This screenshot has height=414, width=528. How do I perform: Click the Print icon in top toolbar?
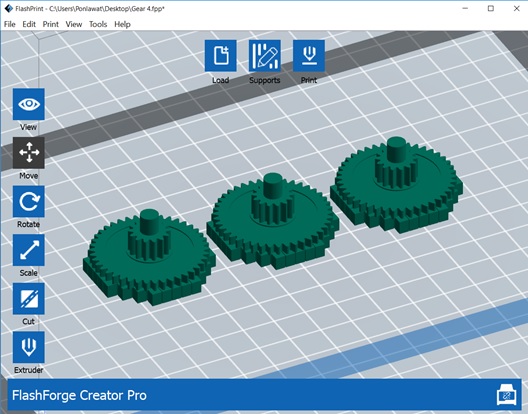coord(309,56)
